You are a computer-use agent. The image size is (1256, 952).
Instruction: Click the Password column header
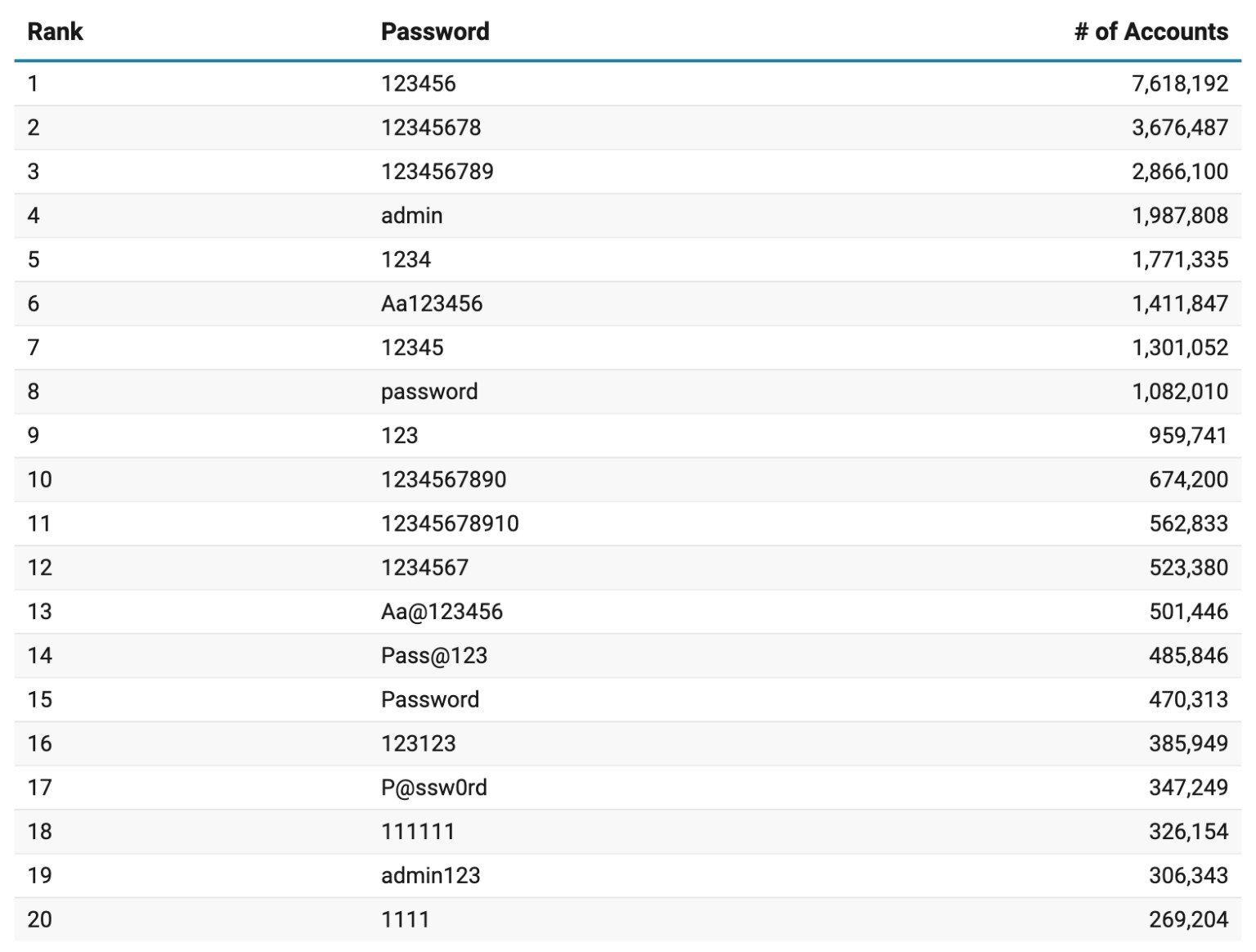435,32
